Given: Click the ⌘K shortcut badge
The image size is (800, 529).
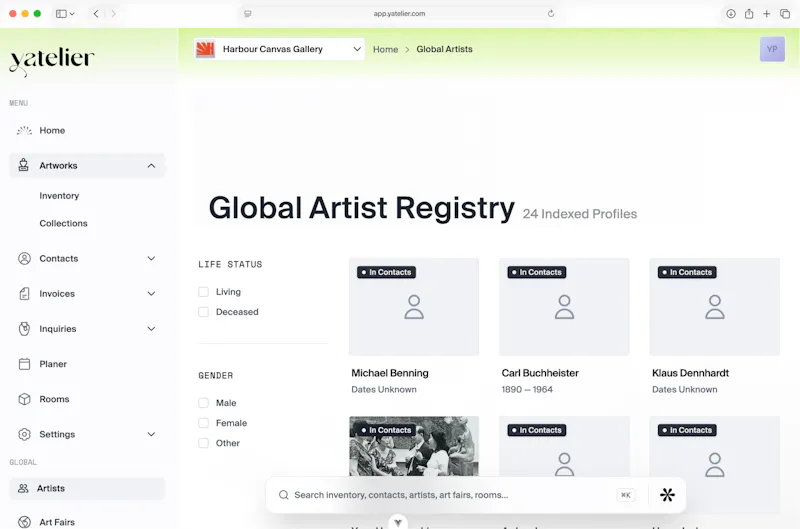Looking at the screenshot, I should (626, 495).
